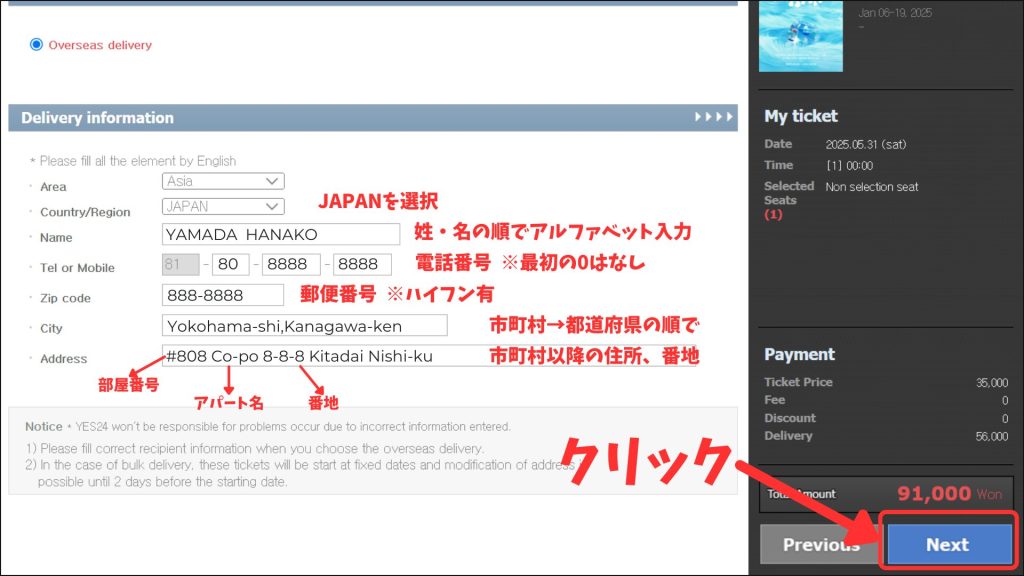Screen dimensions: 1024x576
Task: Click the country code field showing 81
Action: 180,264
